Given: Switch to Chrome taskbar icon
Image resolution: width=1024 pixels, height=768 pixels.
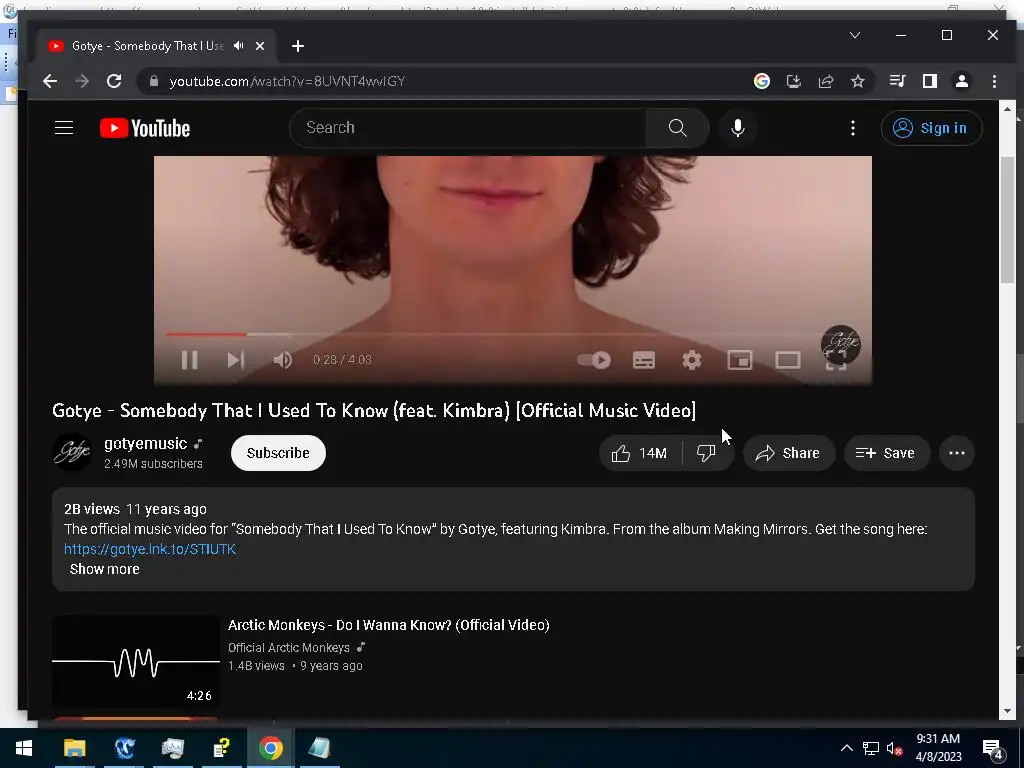Looking at the screenshot, I should (x=270, y=748).
